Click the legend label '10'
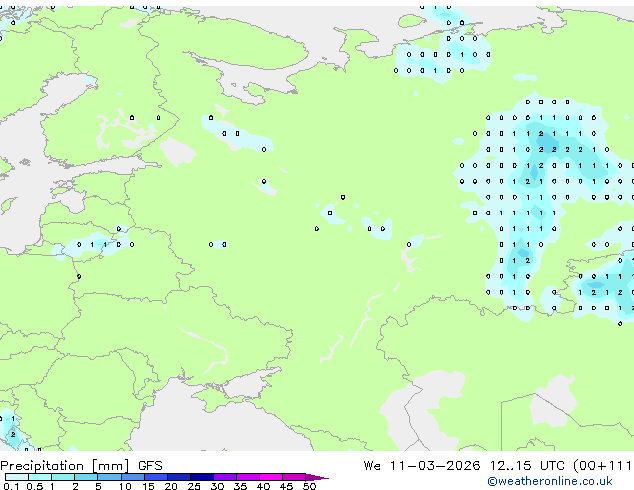 click(125, 486)
